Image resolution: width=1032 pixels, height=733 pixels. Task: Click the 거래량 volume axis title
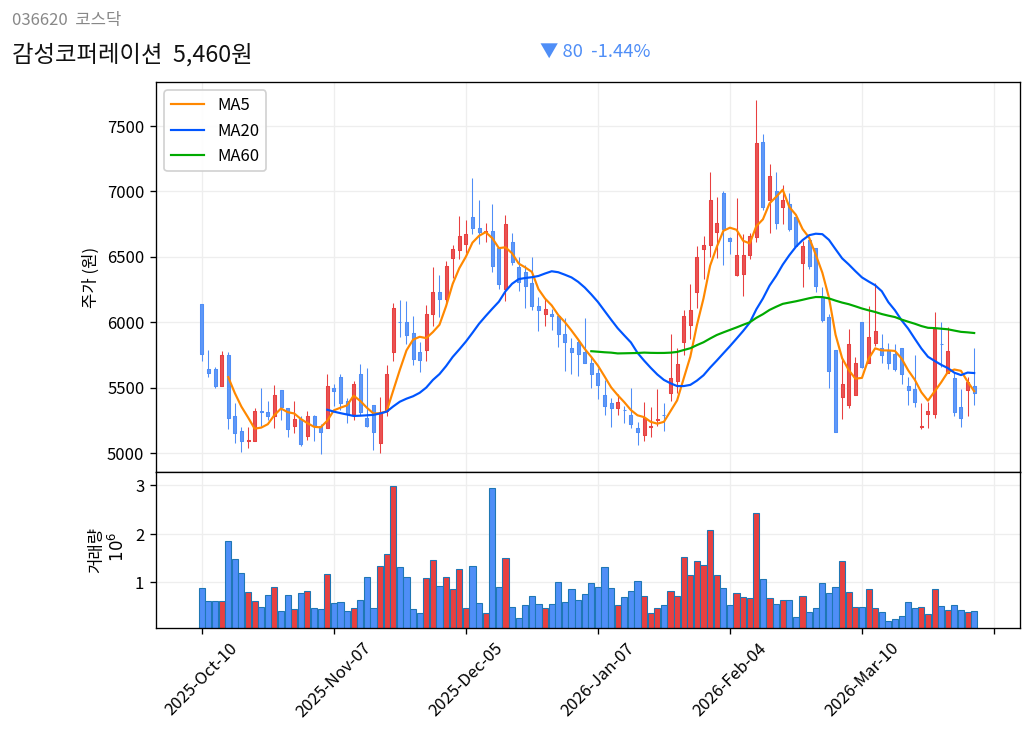(x=93, y=550)
